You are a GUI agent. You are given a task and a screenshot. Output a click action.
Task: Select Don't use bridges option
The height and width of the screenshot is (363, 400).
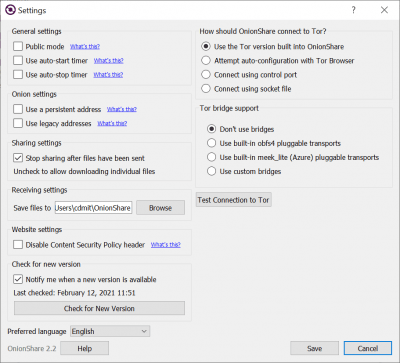[x=211, y=129]
